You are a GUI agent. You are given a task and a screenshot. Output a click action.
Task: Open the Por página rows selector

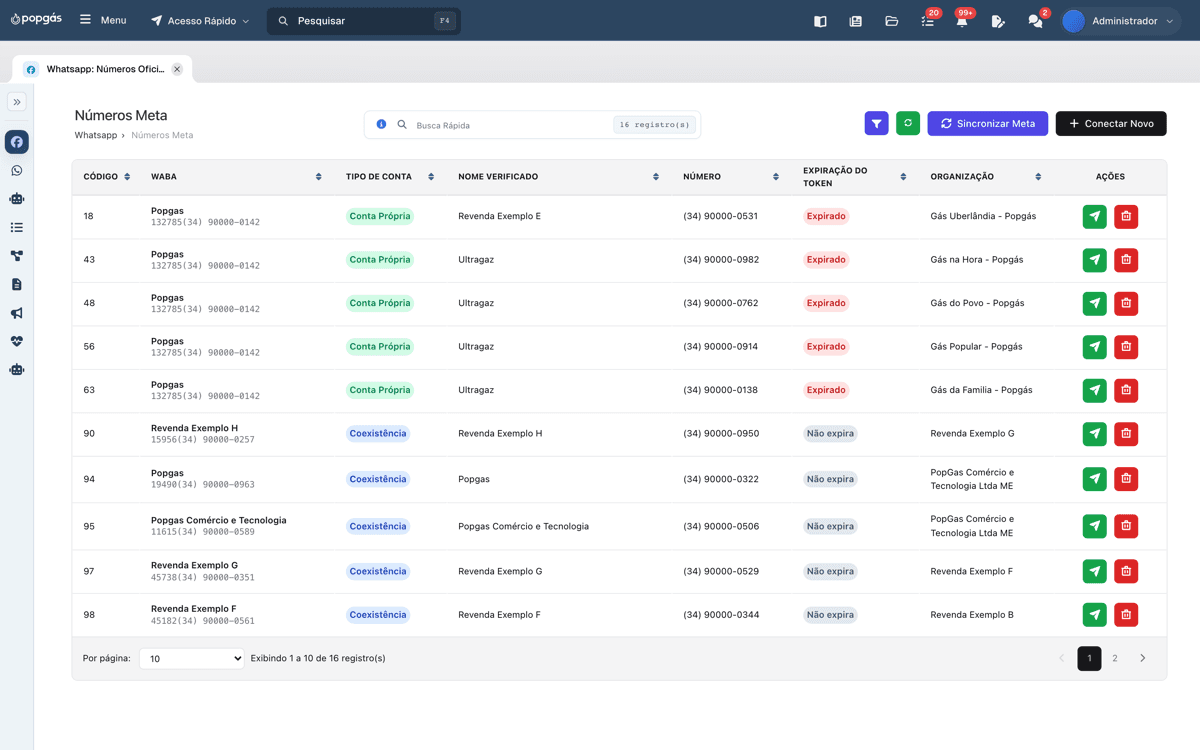pos(191,658)
